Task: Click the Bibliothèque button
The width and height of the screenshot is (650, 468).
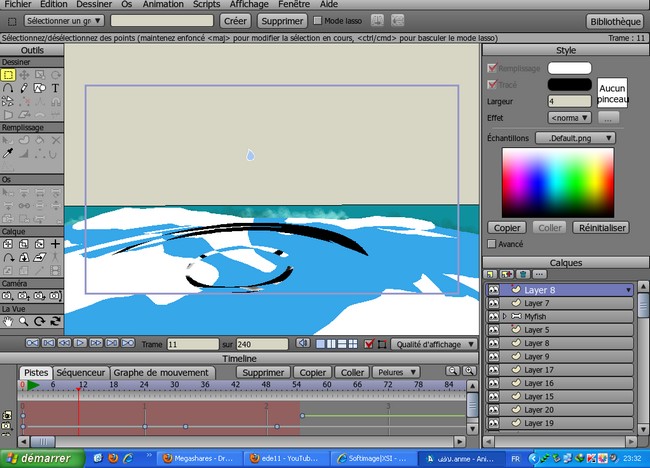Action: pyautogui.click(x=615, y=20)
